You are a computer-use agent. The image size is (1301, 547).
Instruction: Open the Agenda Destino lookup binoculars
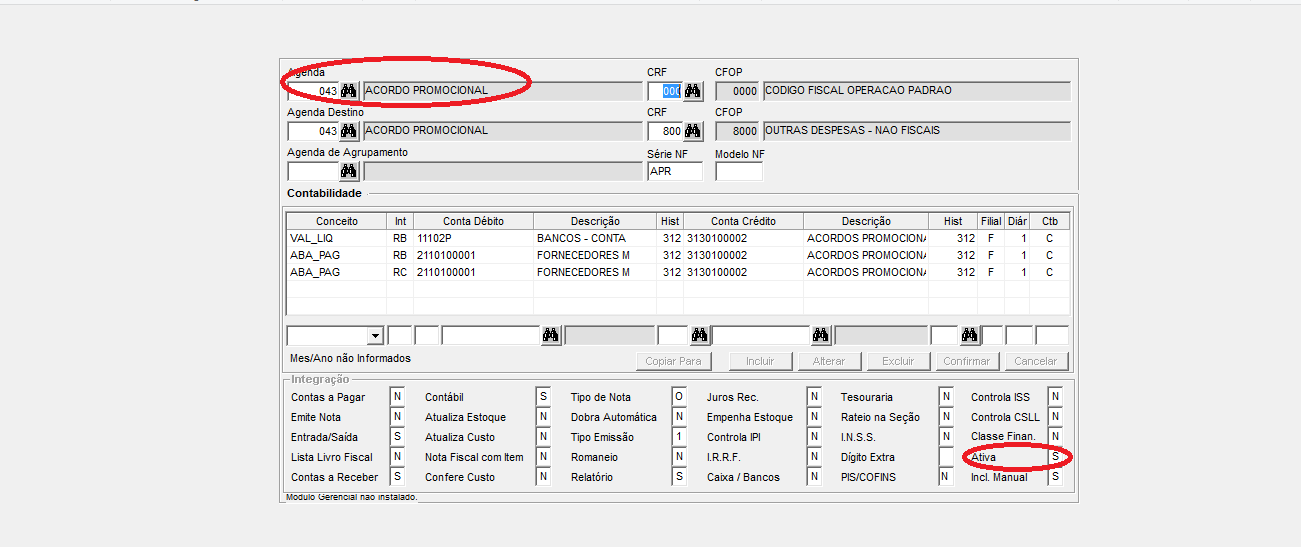pyautogui.click(x=349, y=131)
